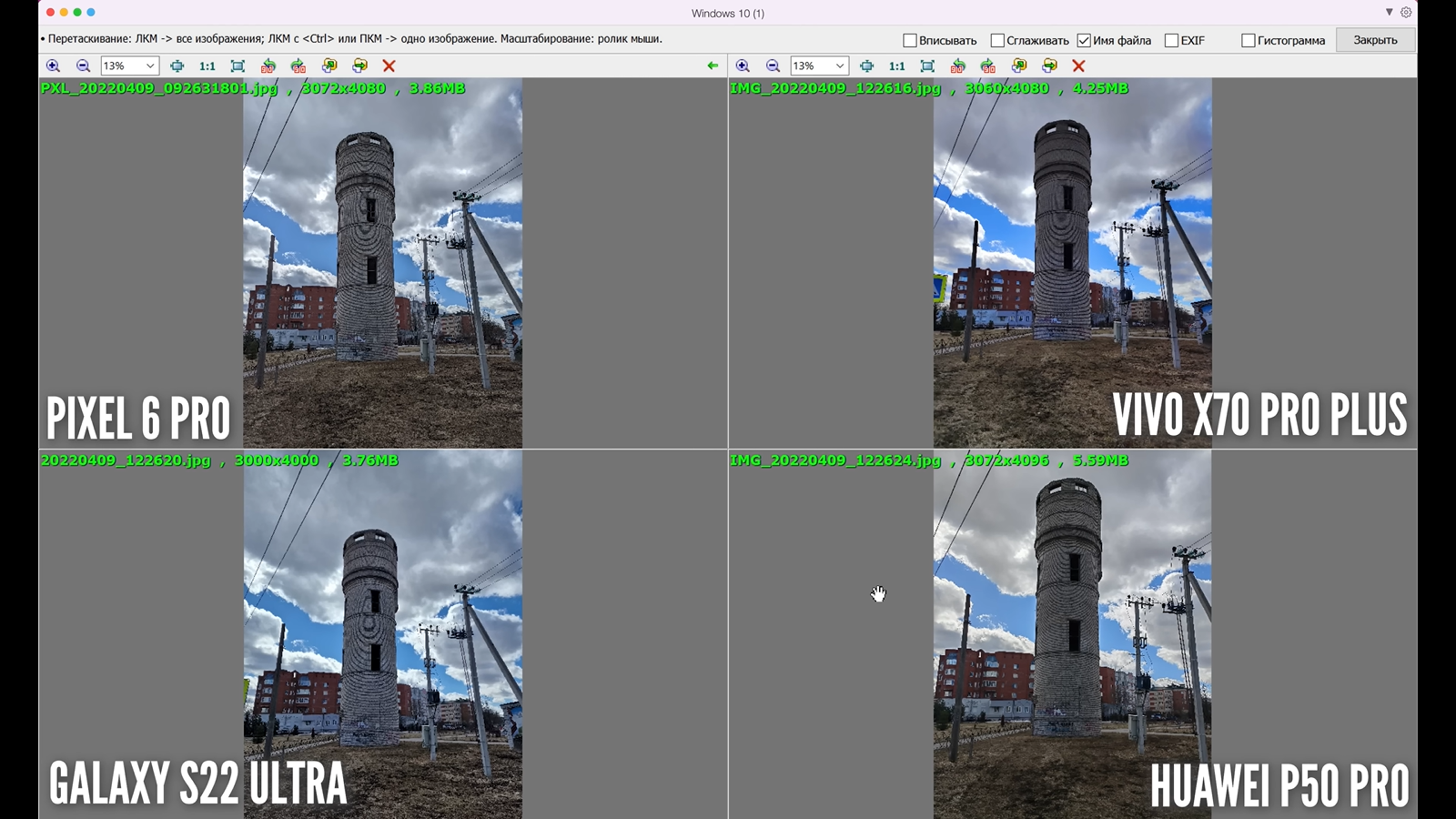Zoom in using the left toolbar magnifier
The height and width of the screenshot is (819, 1456).
53,66
